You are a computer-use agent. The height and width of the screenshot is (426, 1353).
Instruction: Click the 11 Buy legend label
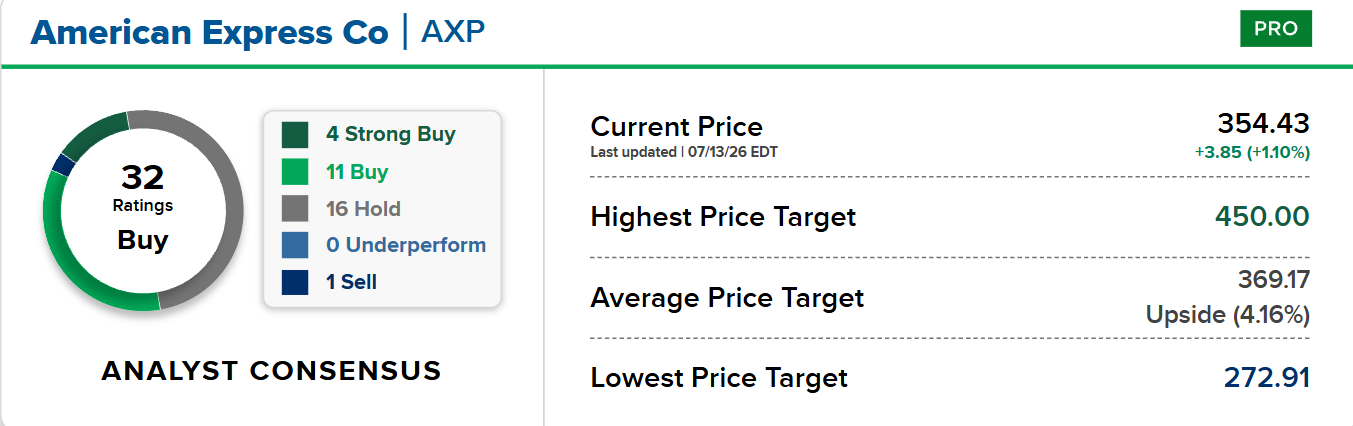pyautogui.click(x=357, y=172)
